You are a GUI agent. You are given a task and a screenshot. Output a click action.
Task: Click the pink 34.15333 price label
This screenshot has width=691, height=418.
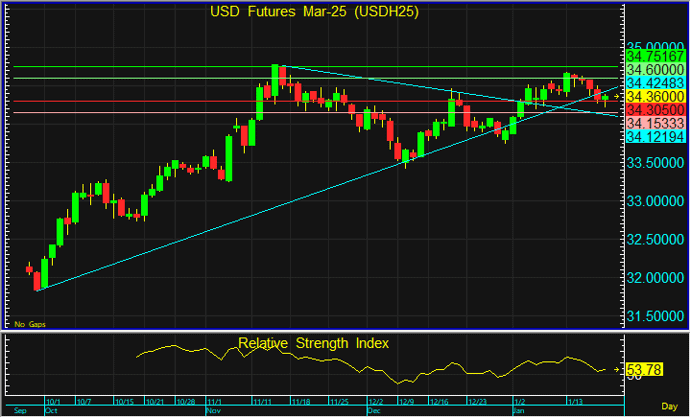tap(655, 122)
